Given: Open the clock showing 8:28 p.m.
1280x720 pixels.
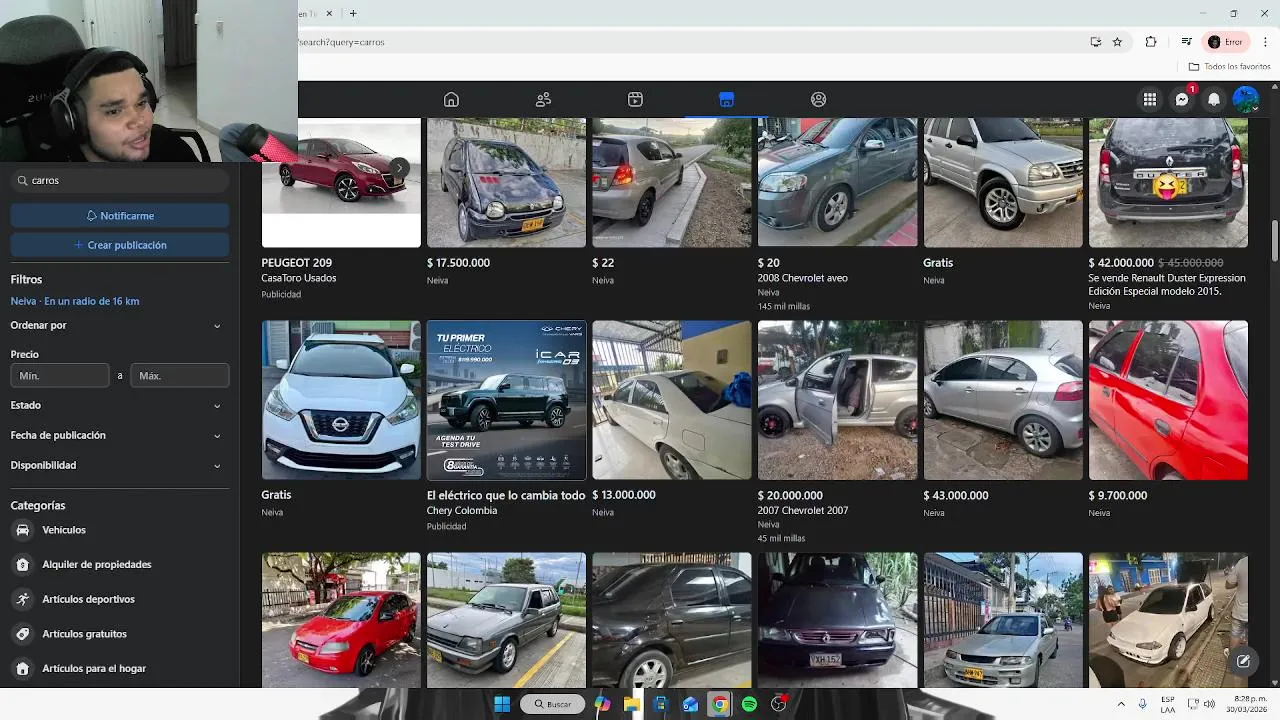Looking at the screenshot, I should 1248,704.
